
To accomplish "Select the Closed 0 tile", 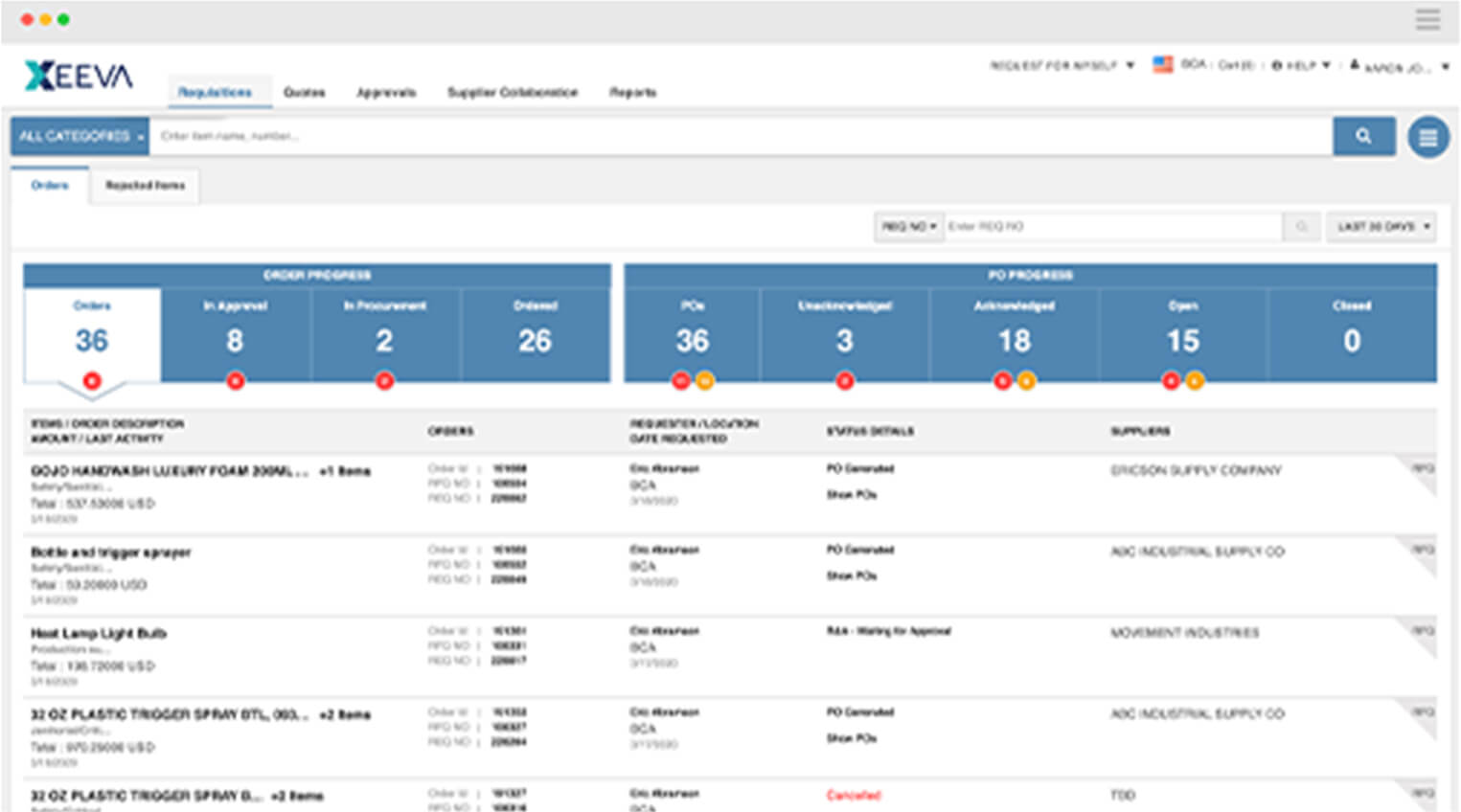I will pos(1352,334).
